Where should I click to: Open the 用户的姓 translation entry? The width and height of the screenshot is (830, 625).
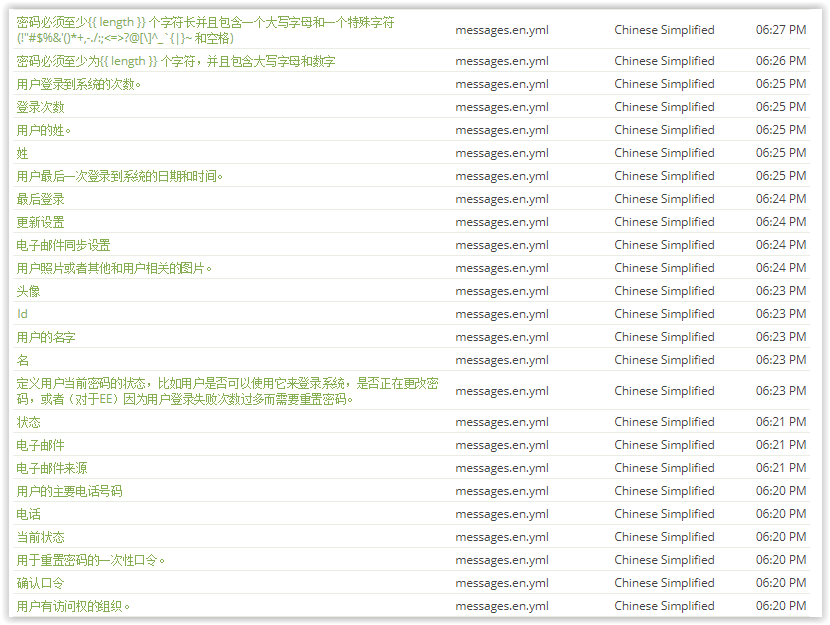click(x=43, y=130)
